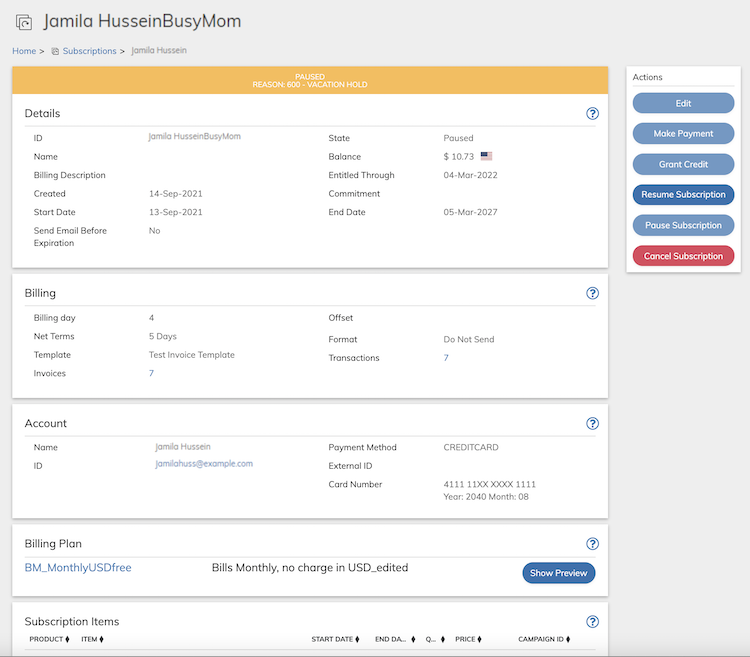Viewport: 750px width, 657px height.
Task: Select Format value Do Not Send
Action: click(x=469, y=339)
